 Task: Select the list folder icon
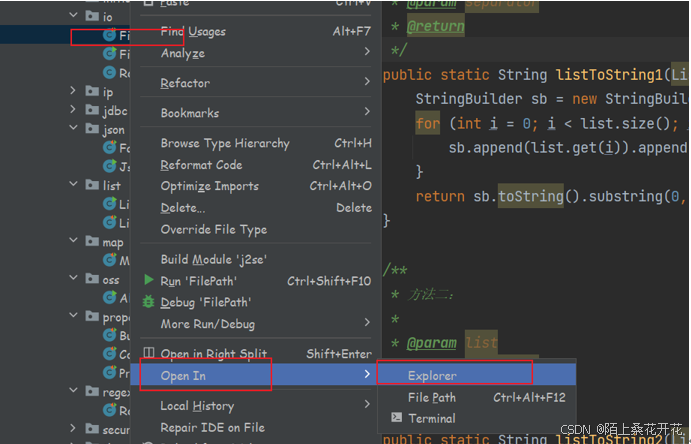tap(92, 185)
